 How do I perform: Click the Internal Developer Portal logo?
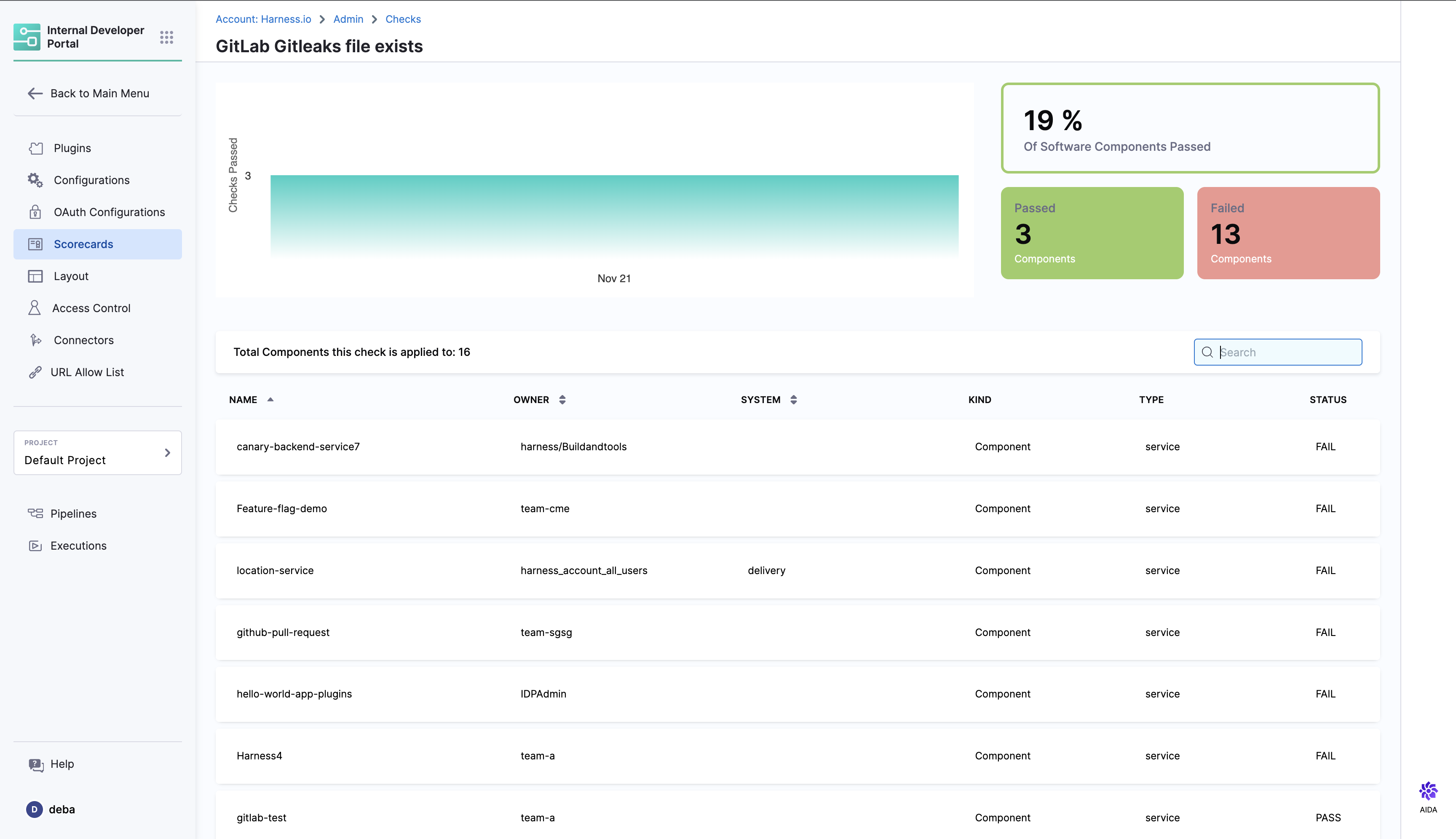(27, 37)
